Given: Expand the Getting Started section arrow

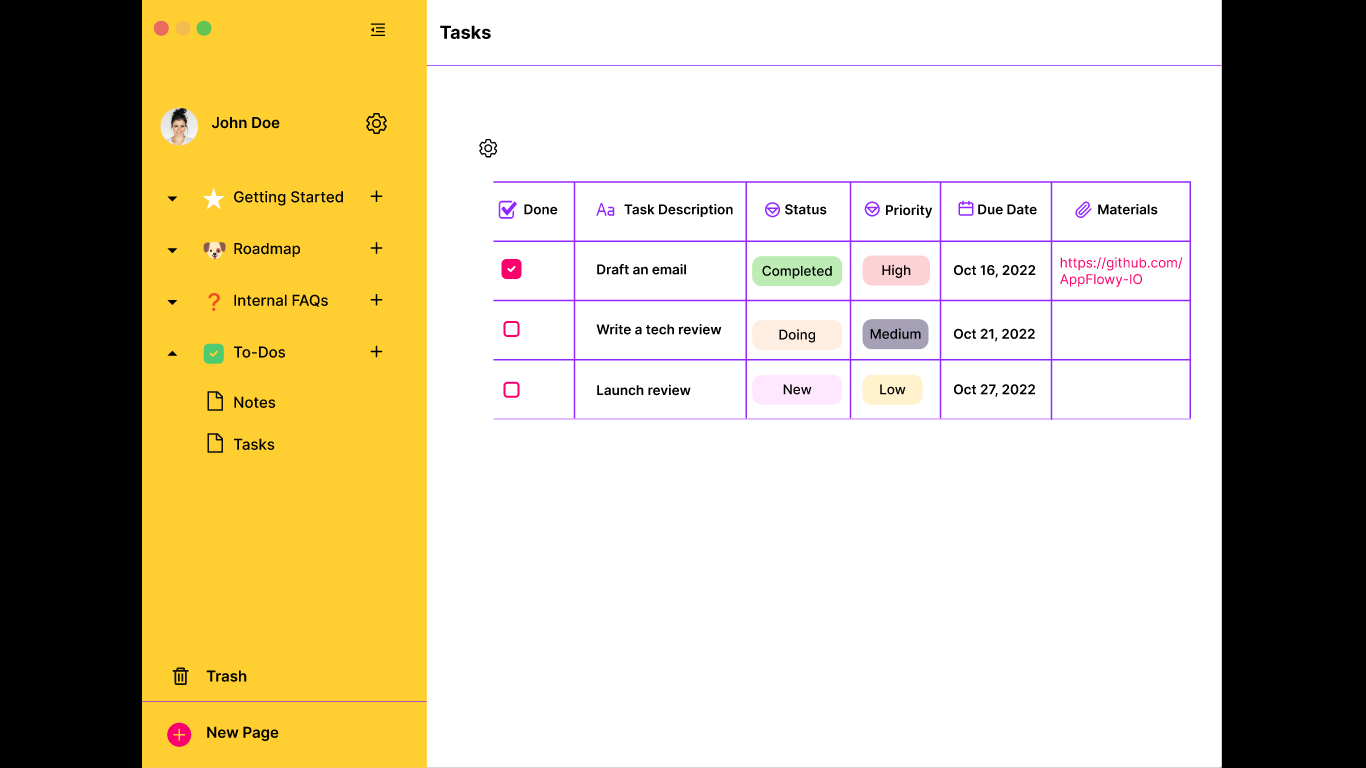Looking at the screenshot, I should click(x=172, y=198).
